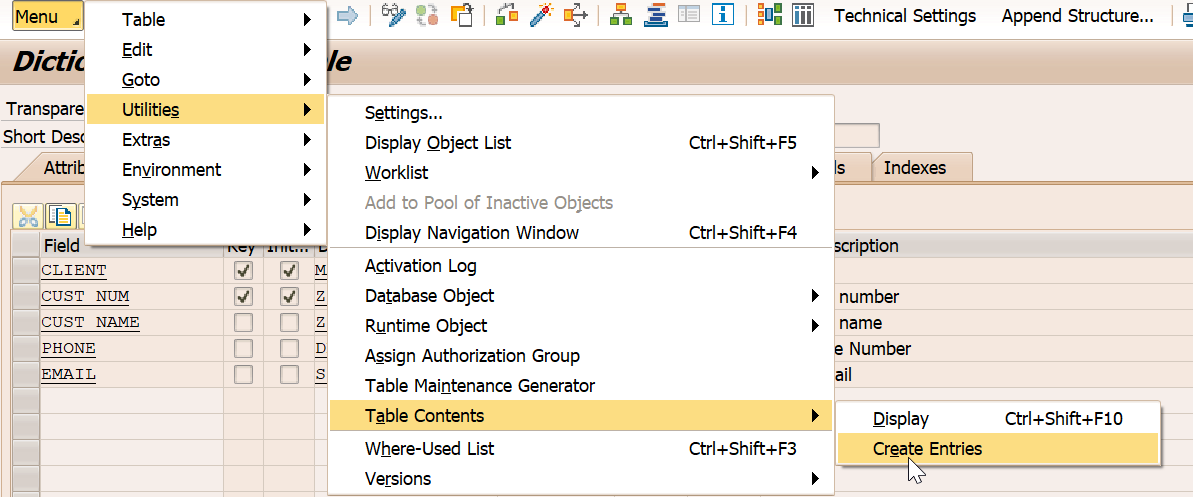Toggle Key checkbox for CLIENT row
This screenshot has width=1193, height=497.
pyautogui.click(x=243, y=270)
